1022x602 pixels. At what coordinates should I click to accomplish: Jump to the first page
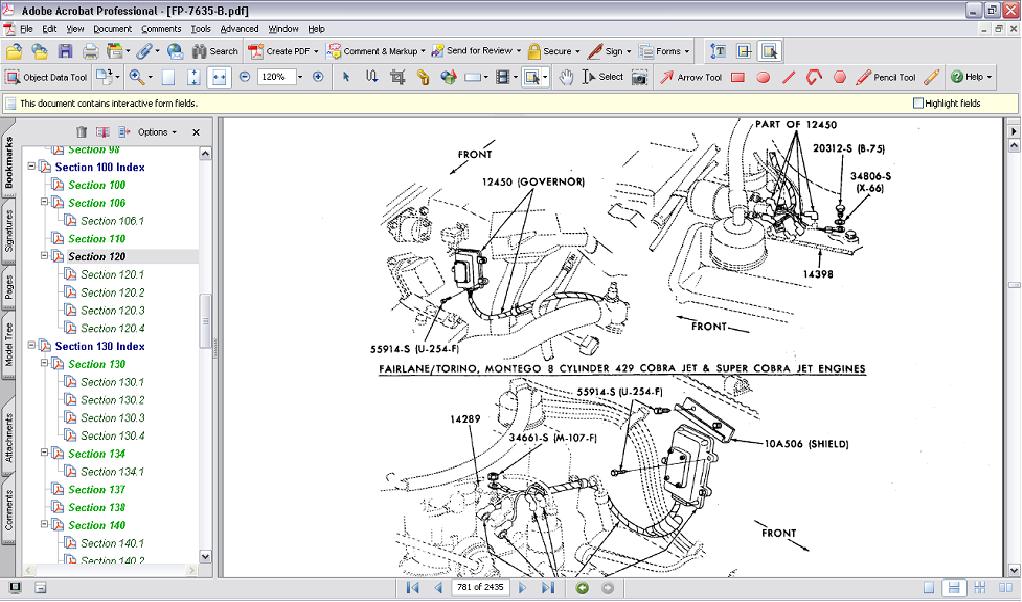(x=413, y=588)
